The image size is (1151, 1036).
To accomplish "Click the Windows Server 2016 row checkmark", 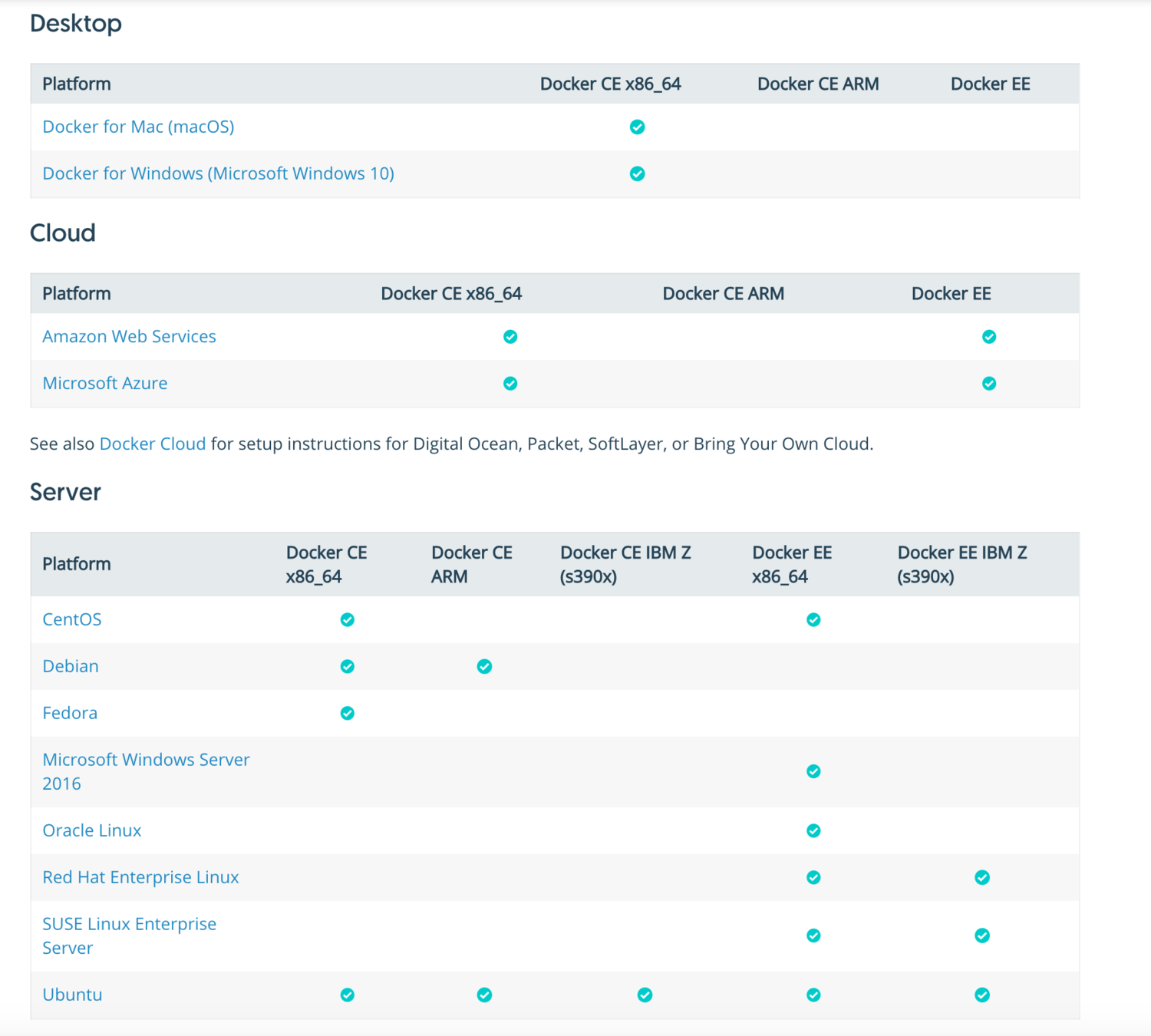I will tap(813, 771).
